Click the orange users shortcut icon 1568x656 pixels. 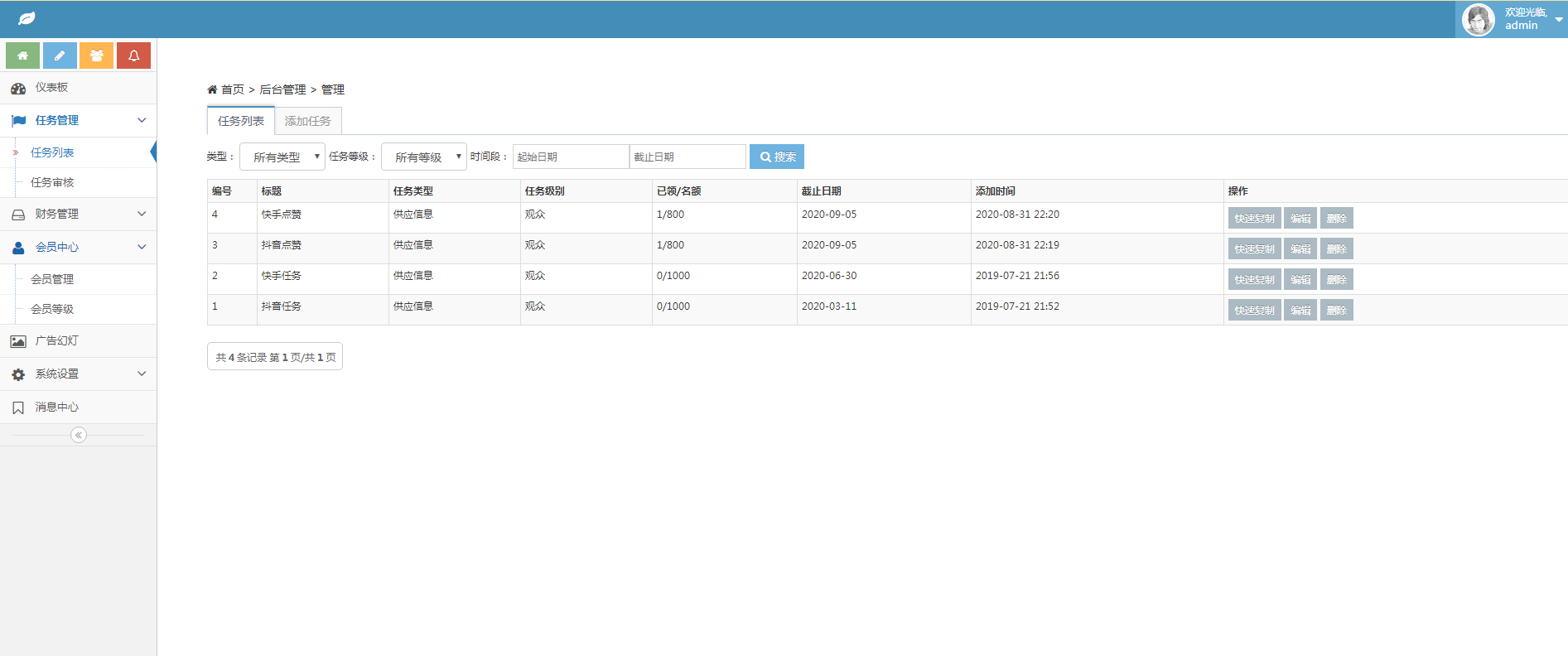tap(96, 55)
